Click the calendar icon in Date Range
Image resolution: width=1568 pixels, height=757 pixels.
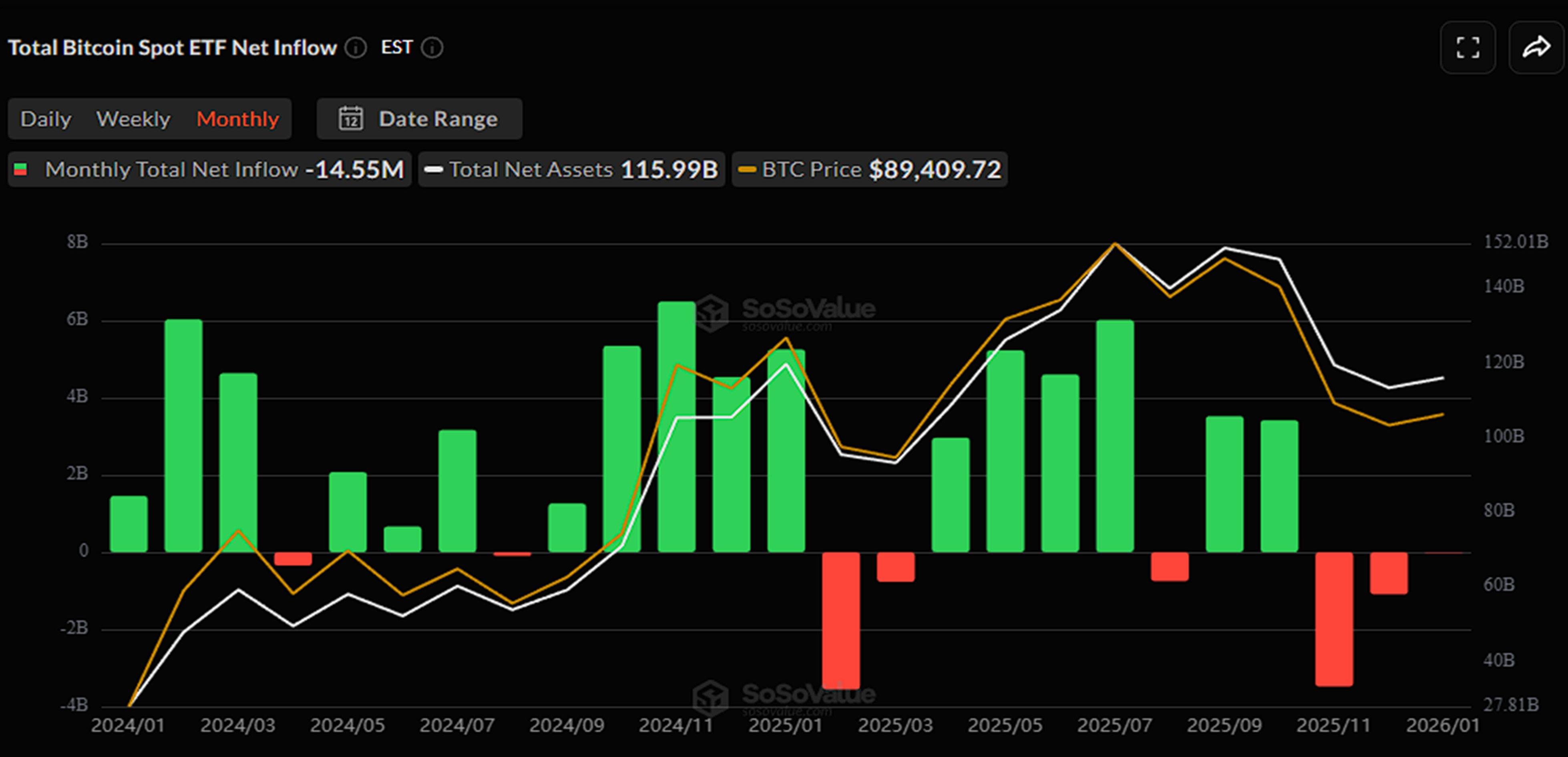pyautogui.click(x=351, y=118)
